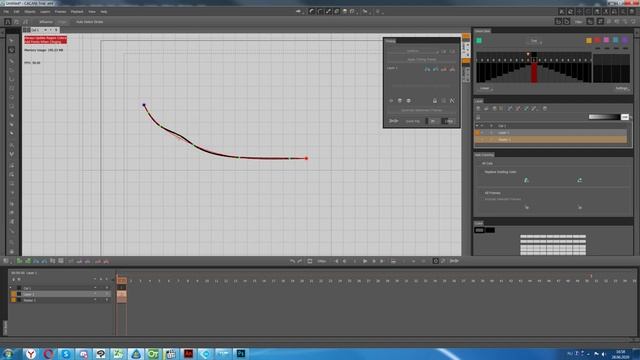
Task: Open the One dropdown in Onion Skin panel
Action: pos(535,41)
